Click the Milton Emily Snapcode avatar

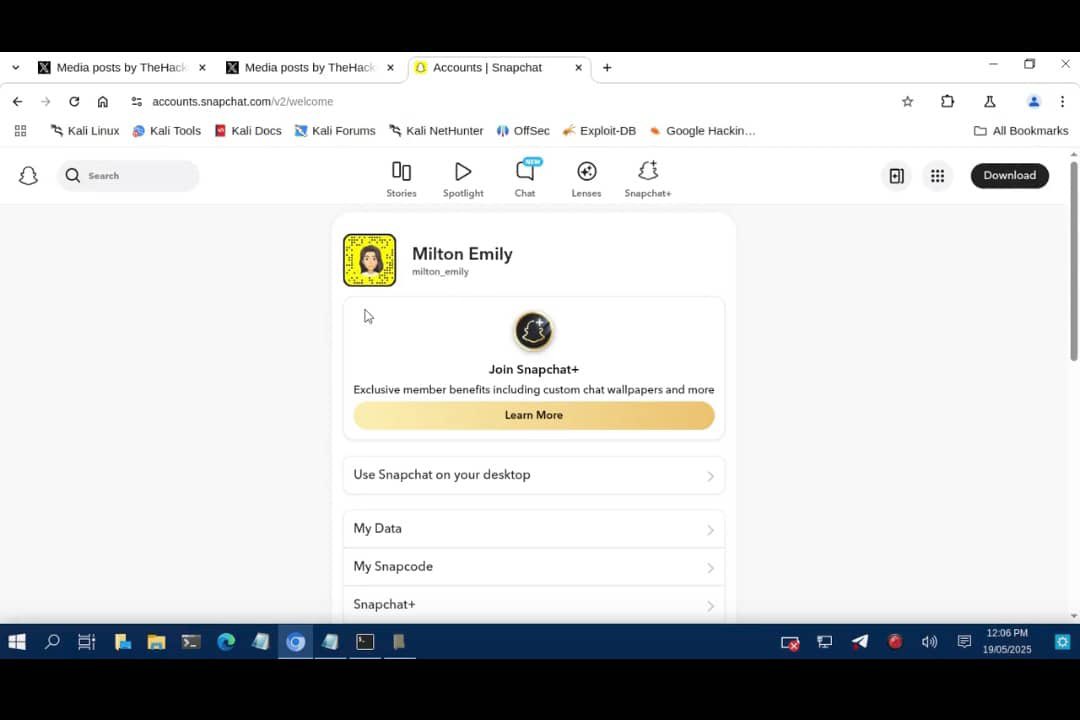point(370,260)
